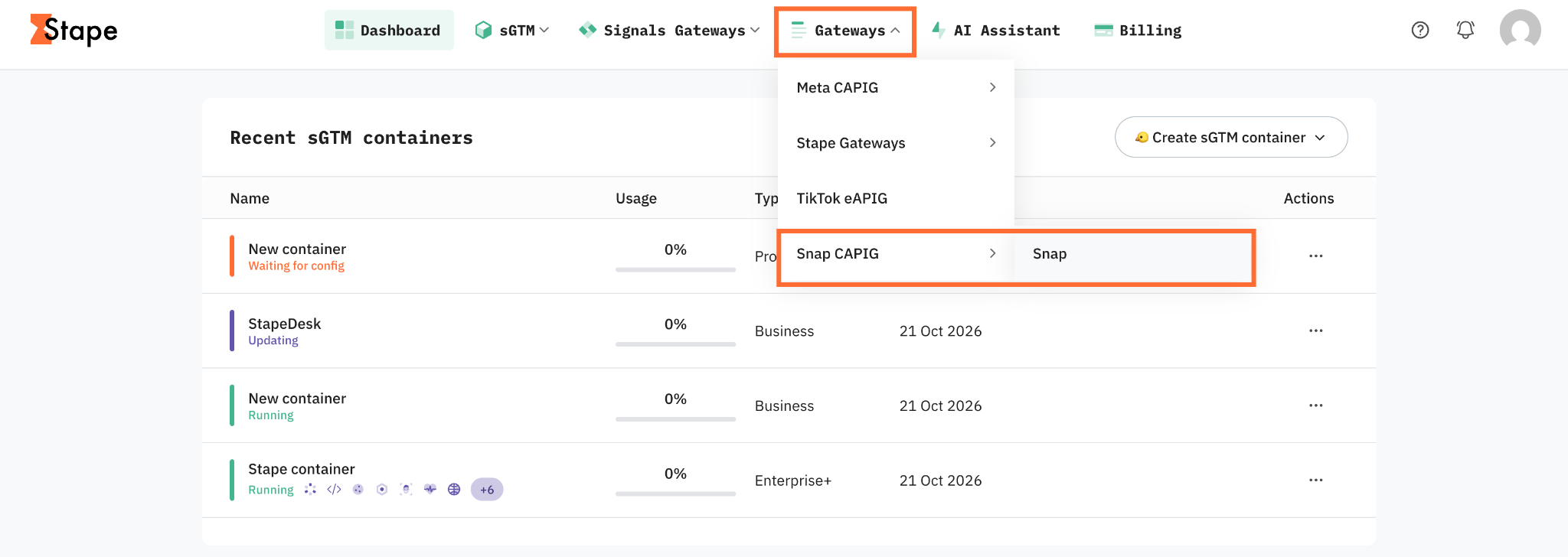Click the Waiting for config status
The height and width of the screenshot is (557, 1568).
[296, 266]
